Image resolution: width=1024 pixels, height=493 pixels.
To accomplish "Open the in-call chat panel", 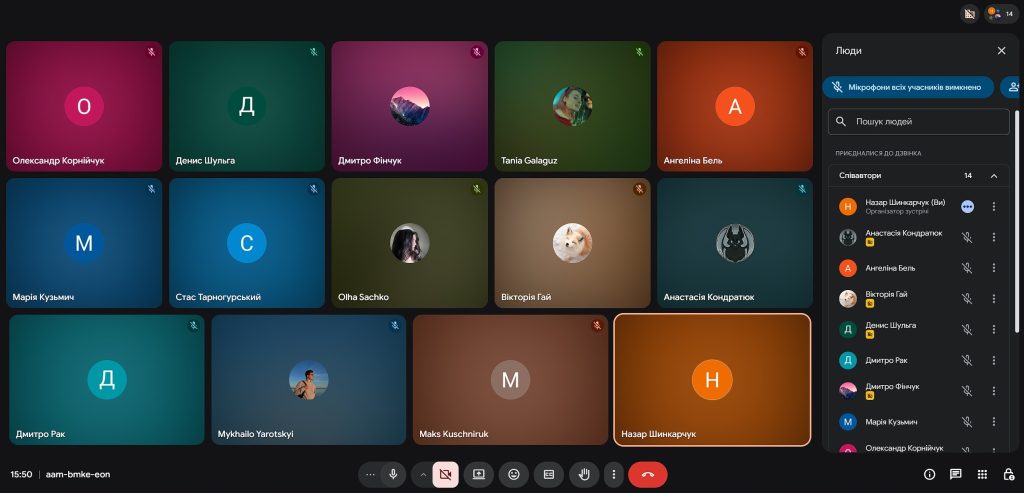I will 956,474.
